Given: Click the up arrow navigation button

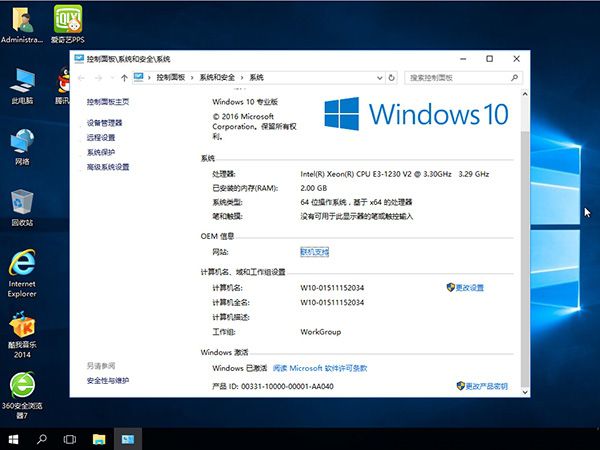Looking at the screenshot, I should point(124,77).
